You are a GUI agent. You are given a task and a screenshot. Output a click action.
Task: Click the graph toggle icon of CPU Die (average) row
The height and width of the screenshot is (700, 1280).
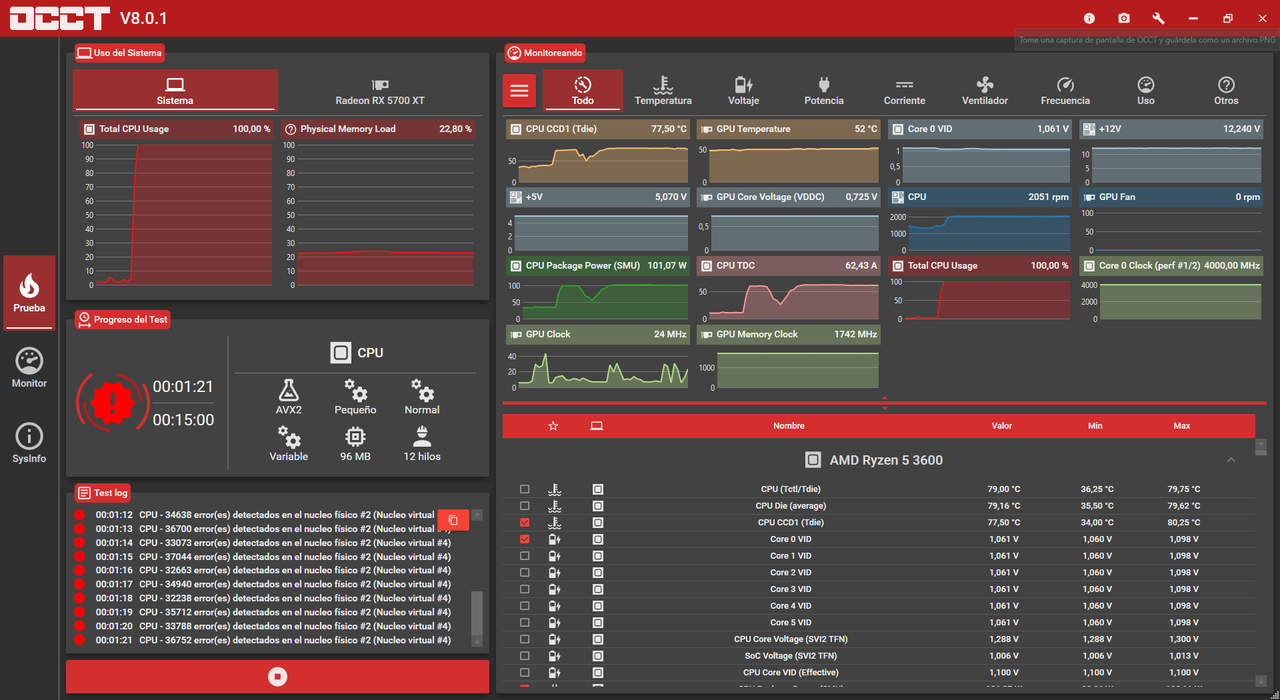598,506
